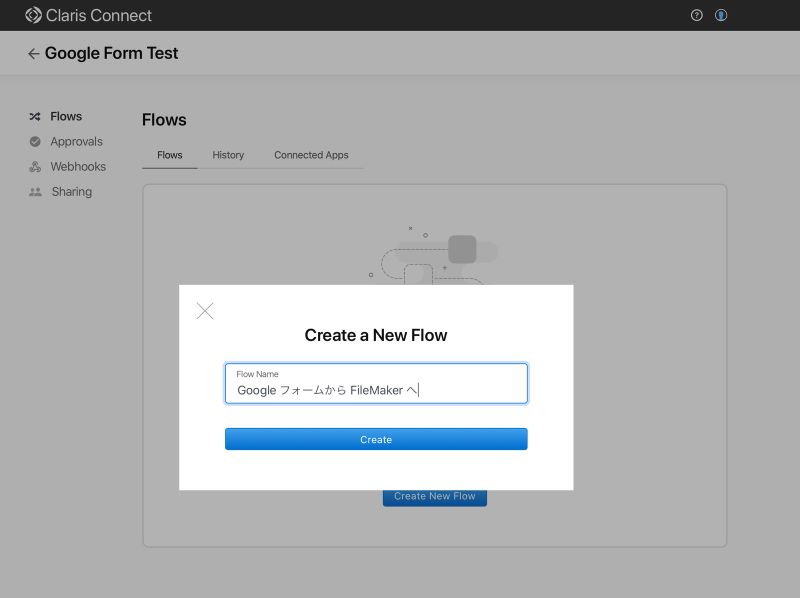
Task: Open the user account profile icon
Action: point(721,15)
